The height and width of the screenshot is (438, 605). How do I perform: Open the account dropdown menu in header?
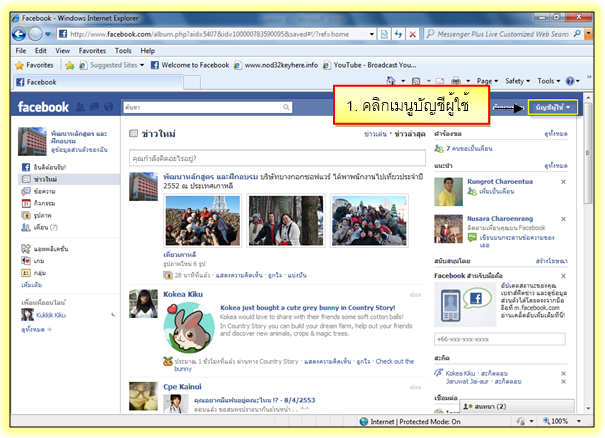click(x=553, y=107)
